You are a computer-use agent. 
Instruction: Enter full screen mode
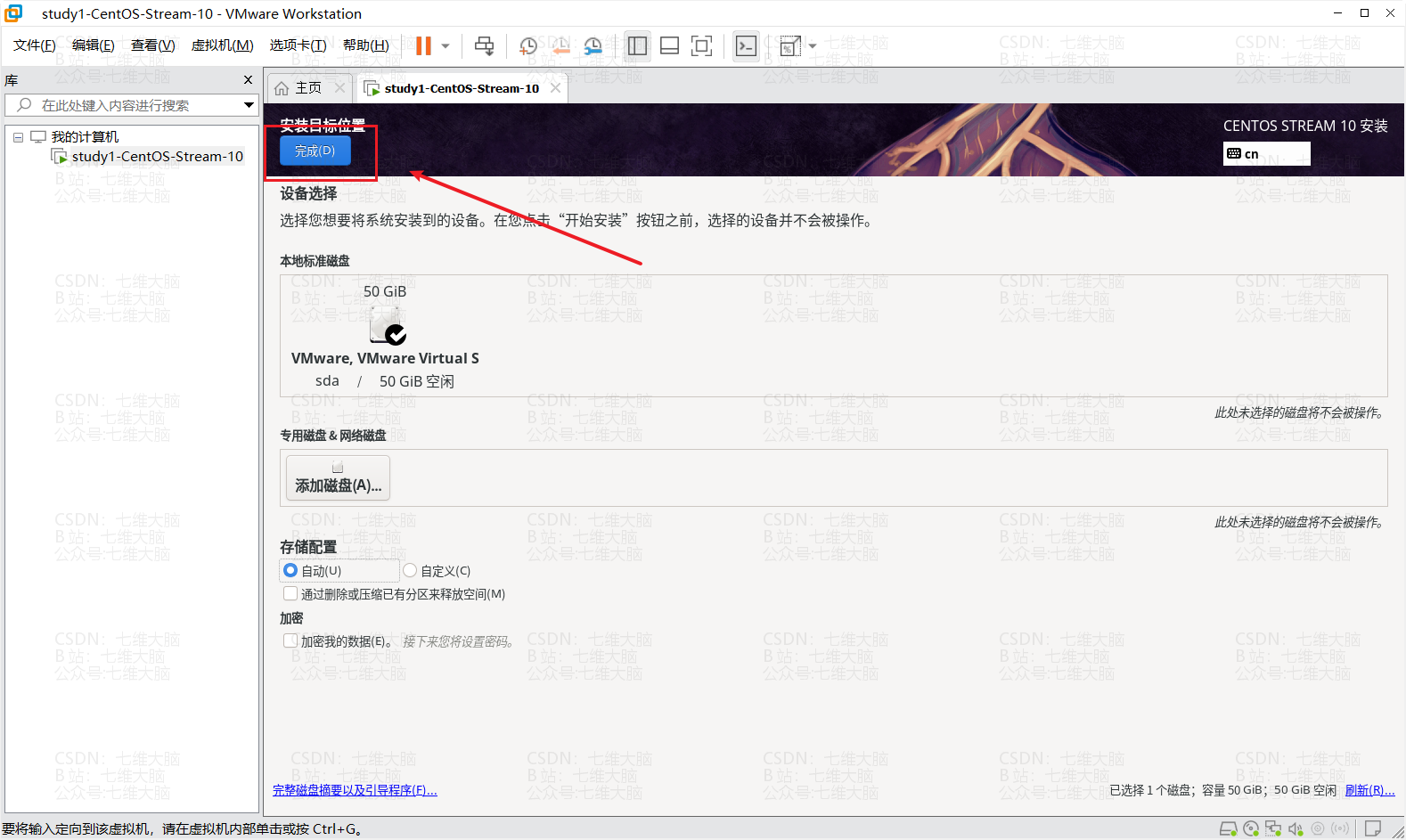coord(701,45)
